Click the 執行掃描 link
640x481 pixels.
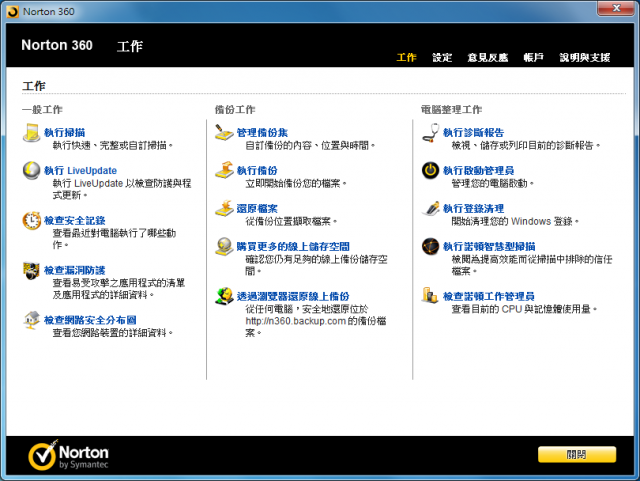coord(64,133)
